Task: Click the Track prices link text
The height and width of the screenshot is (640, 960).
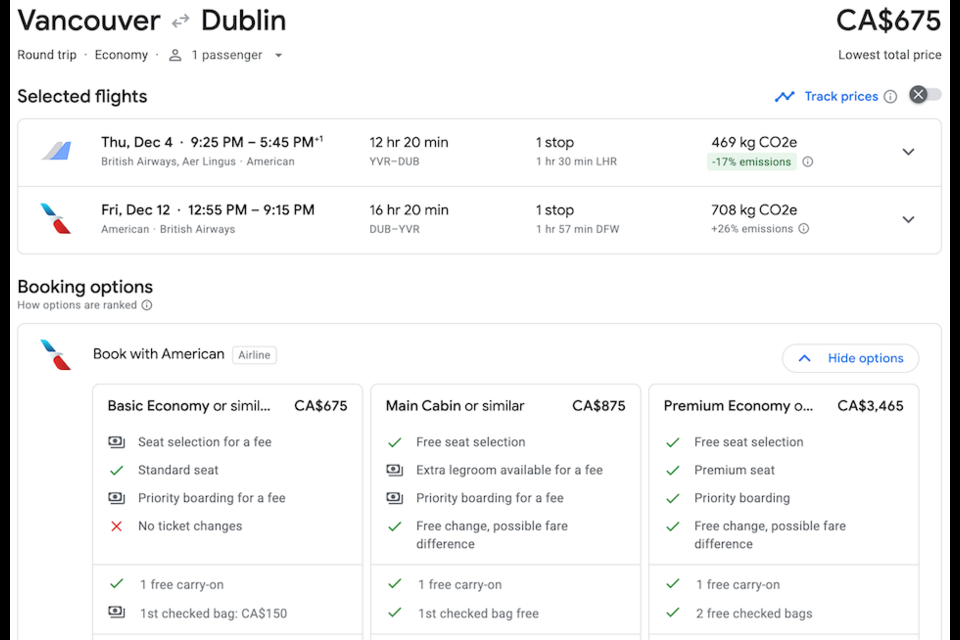Action: click(841, 97)
